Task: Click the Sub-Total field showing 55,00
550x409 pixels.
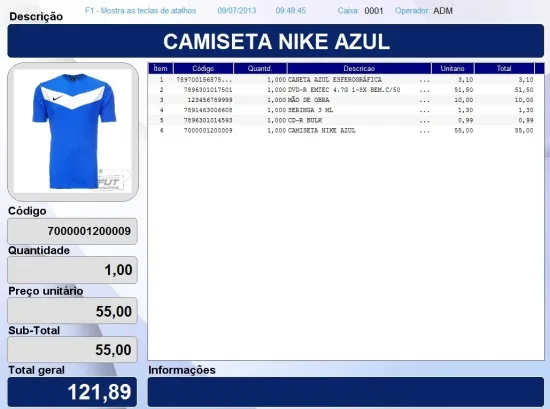Action: pos(73,349)
